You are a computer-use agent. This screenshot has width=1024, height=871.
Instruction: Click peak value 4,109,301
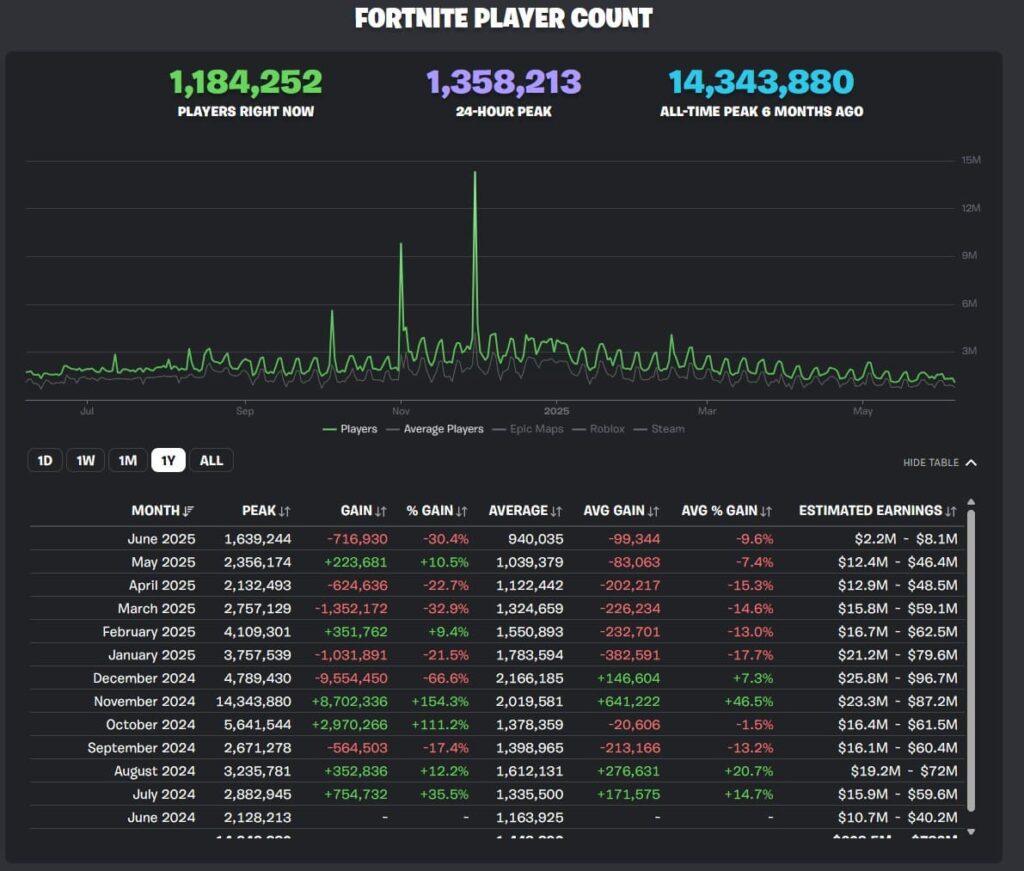(x=258, y=631)
